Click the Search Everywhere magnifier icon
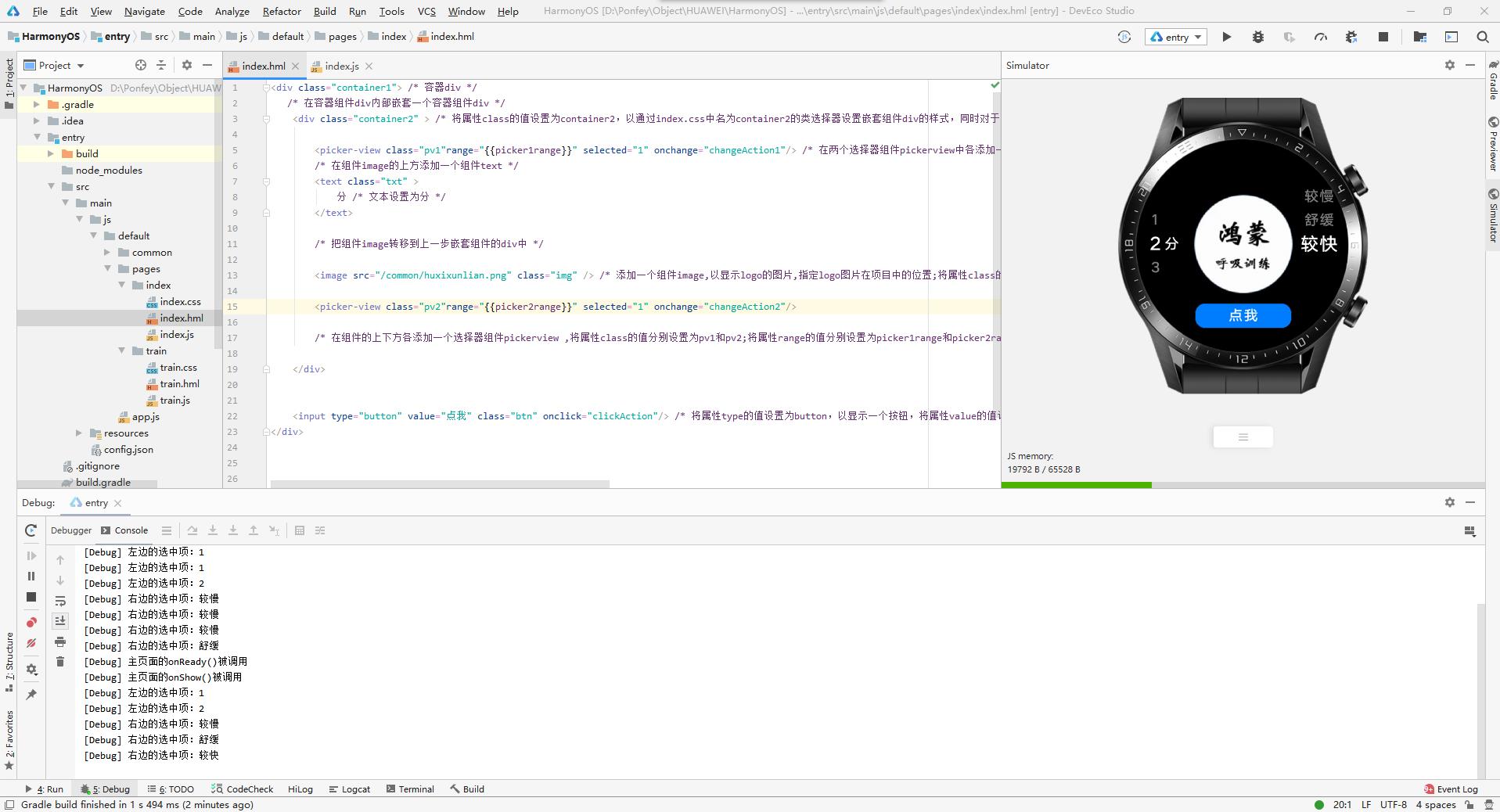The height and width of the screenshot is (812, 1500). click(1482, 37)
